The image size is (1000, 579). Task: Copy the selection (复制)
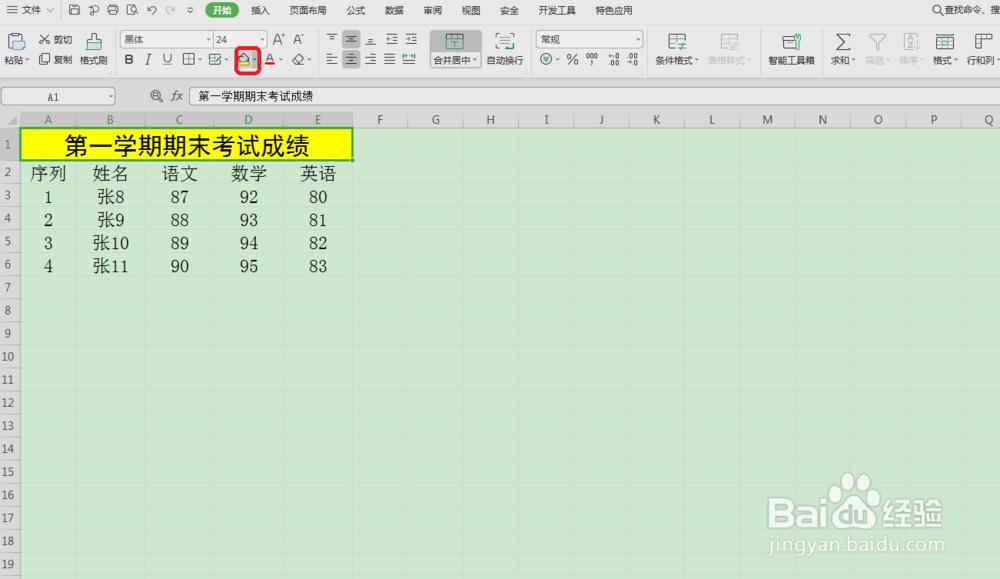pyautogui.click(x=55, y=59)
